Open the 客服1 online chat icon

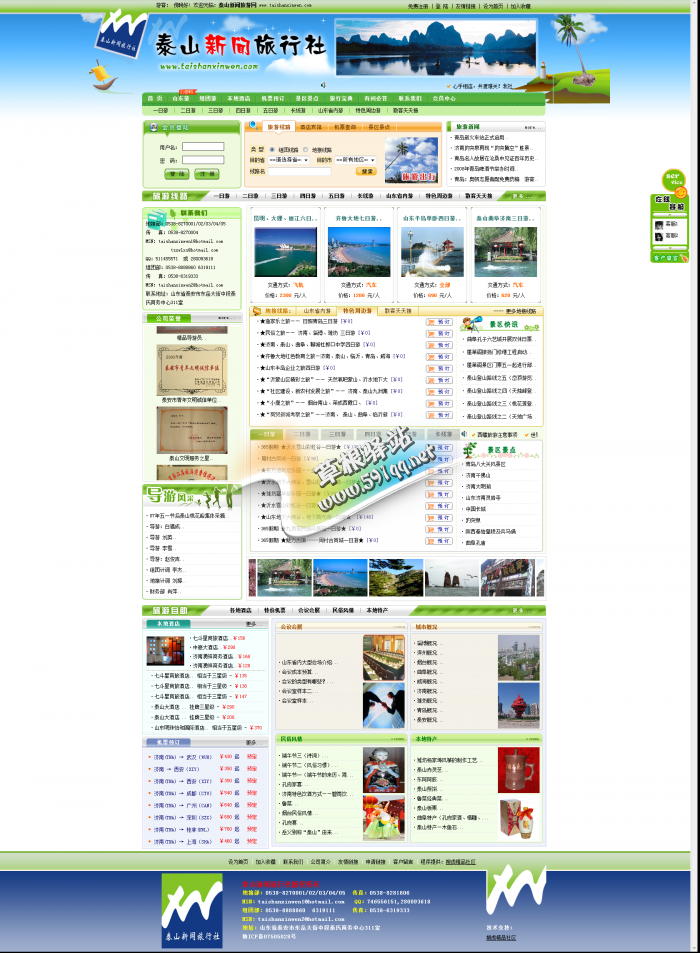[x=659, y=224]
